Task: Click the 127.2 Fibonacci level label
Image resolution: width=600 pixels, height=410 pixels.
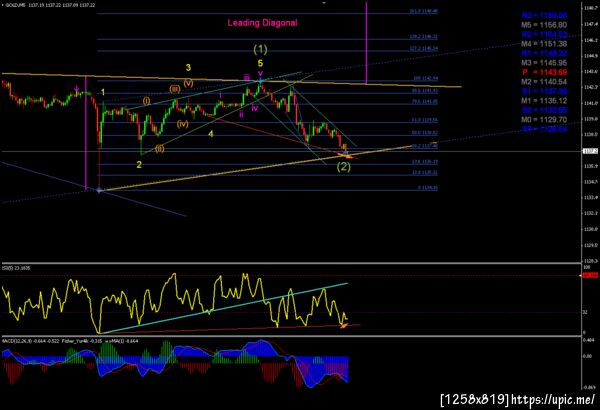Action: coord(424,49)
